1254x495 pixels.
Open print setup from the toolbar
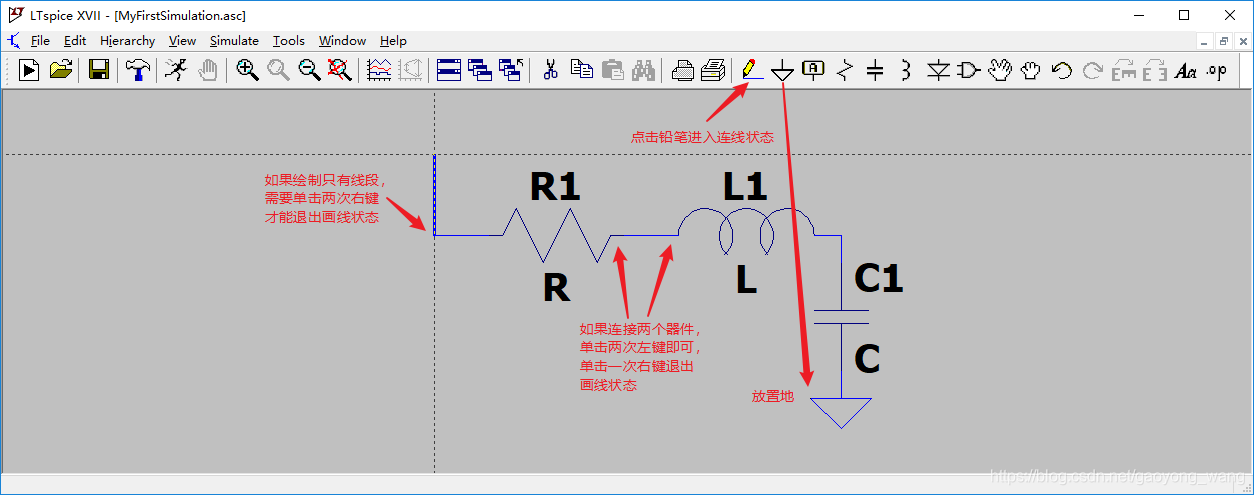click(683, 70)
